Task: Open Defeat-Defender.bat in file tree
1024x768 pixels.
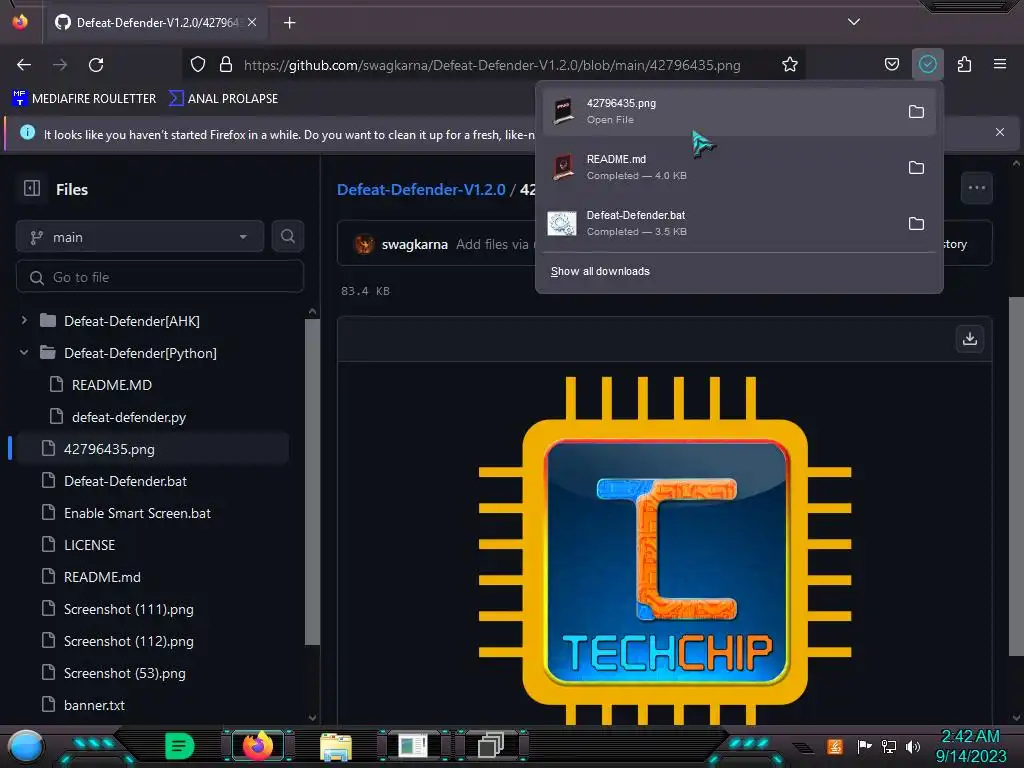Action: coord(125,481)
